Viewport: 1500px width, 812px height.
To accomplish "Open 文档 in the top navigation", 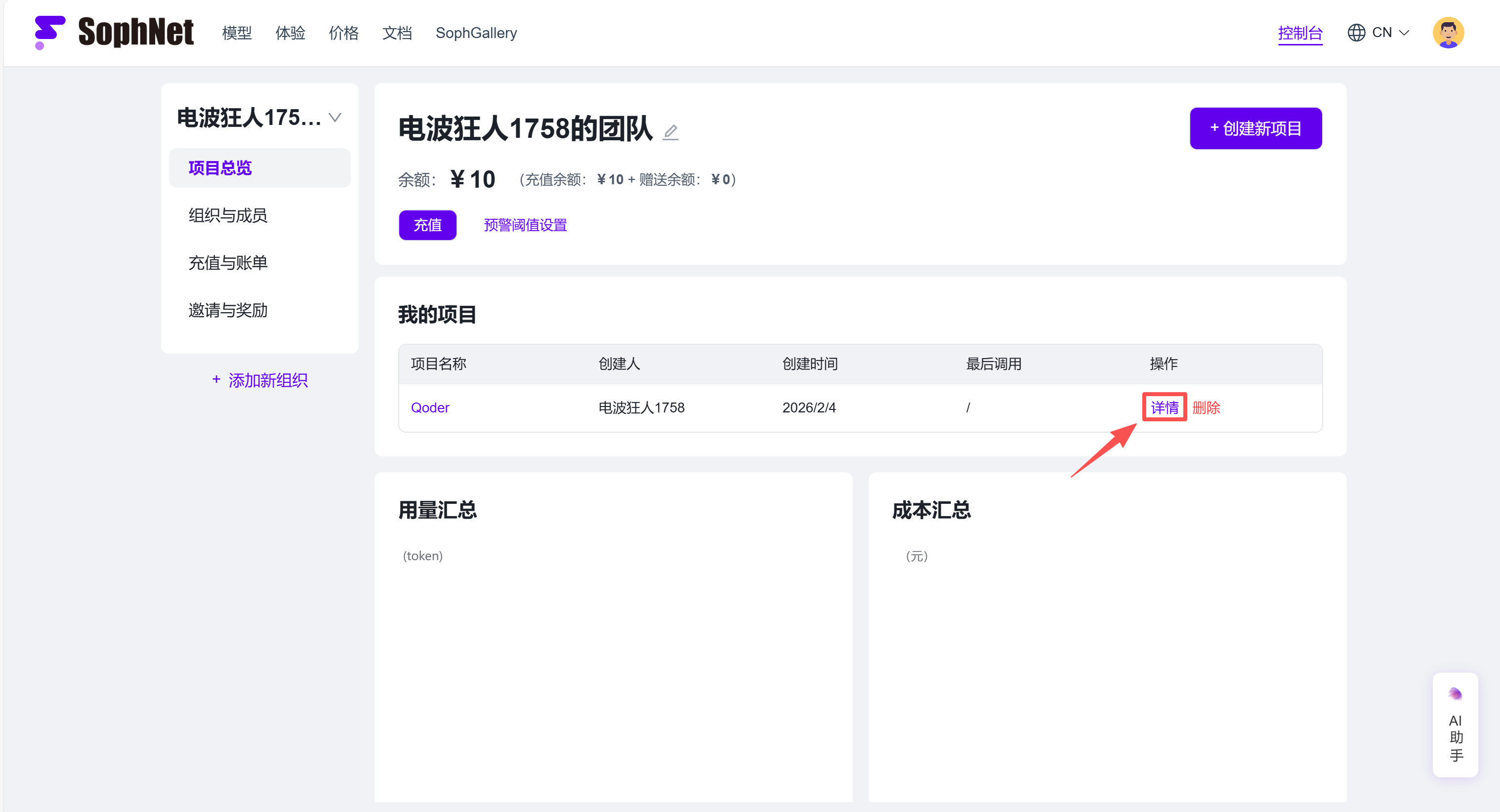I will tap(397, 33).
